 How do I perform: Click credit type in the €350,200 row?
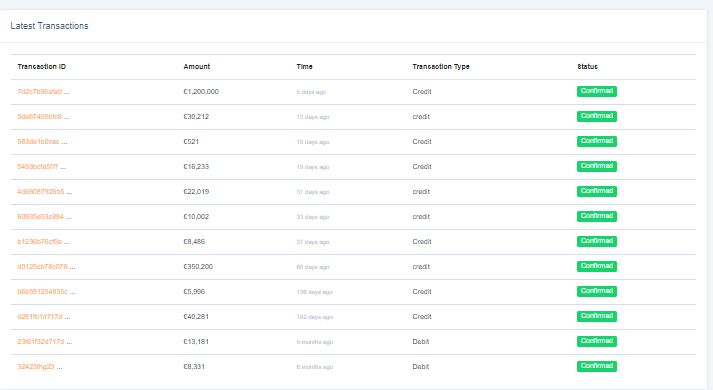coord(421,267)
